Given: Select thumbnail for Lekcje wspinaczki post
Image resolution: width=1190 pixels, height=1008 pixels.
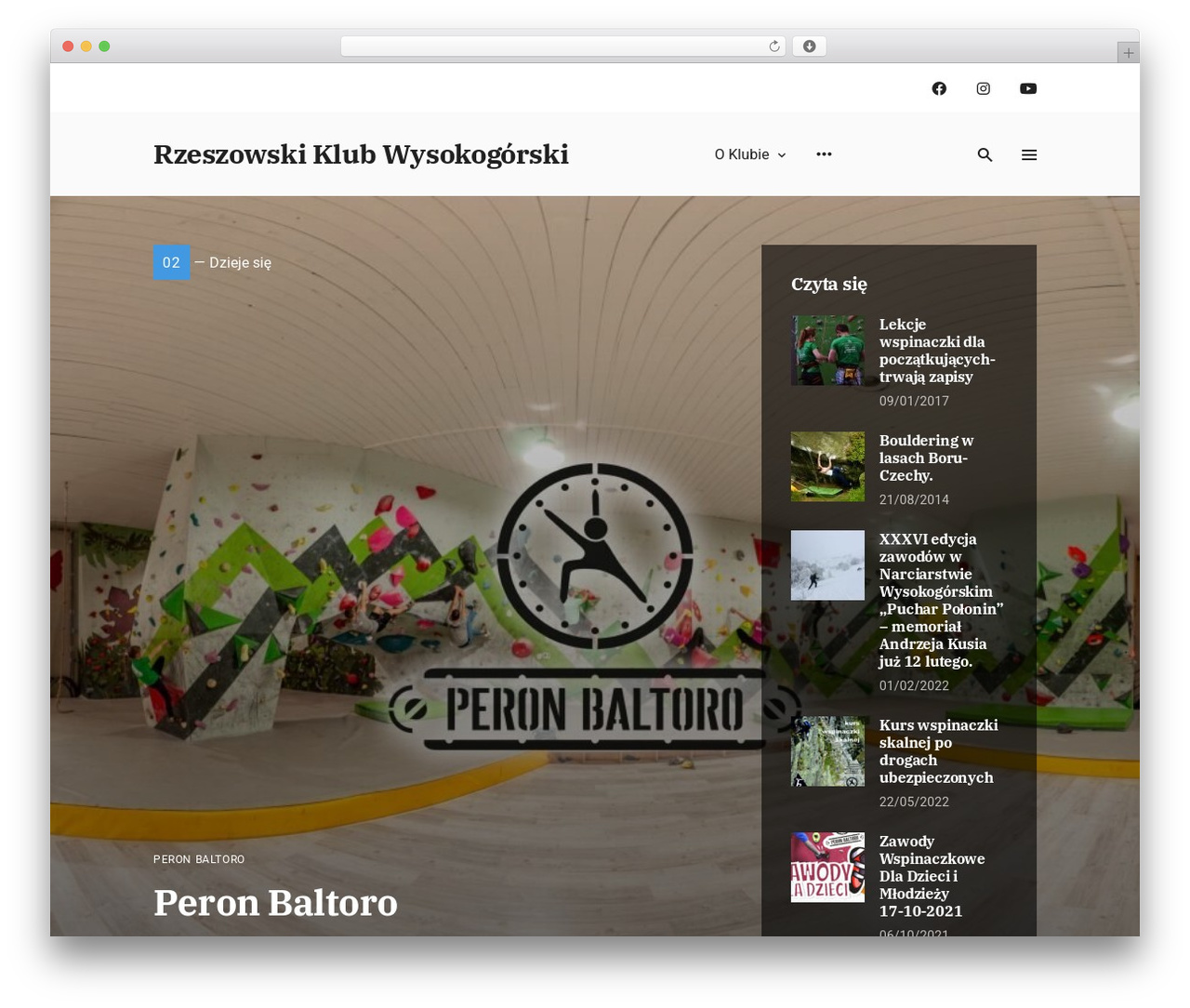Looking at the screenshot, I should pos(827,351).
